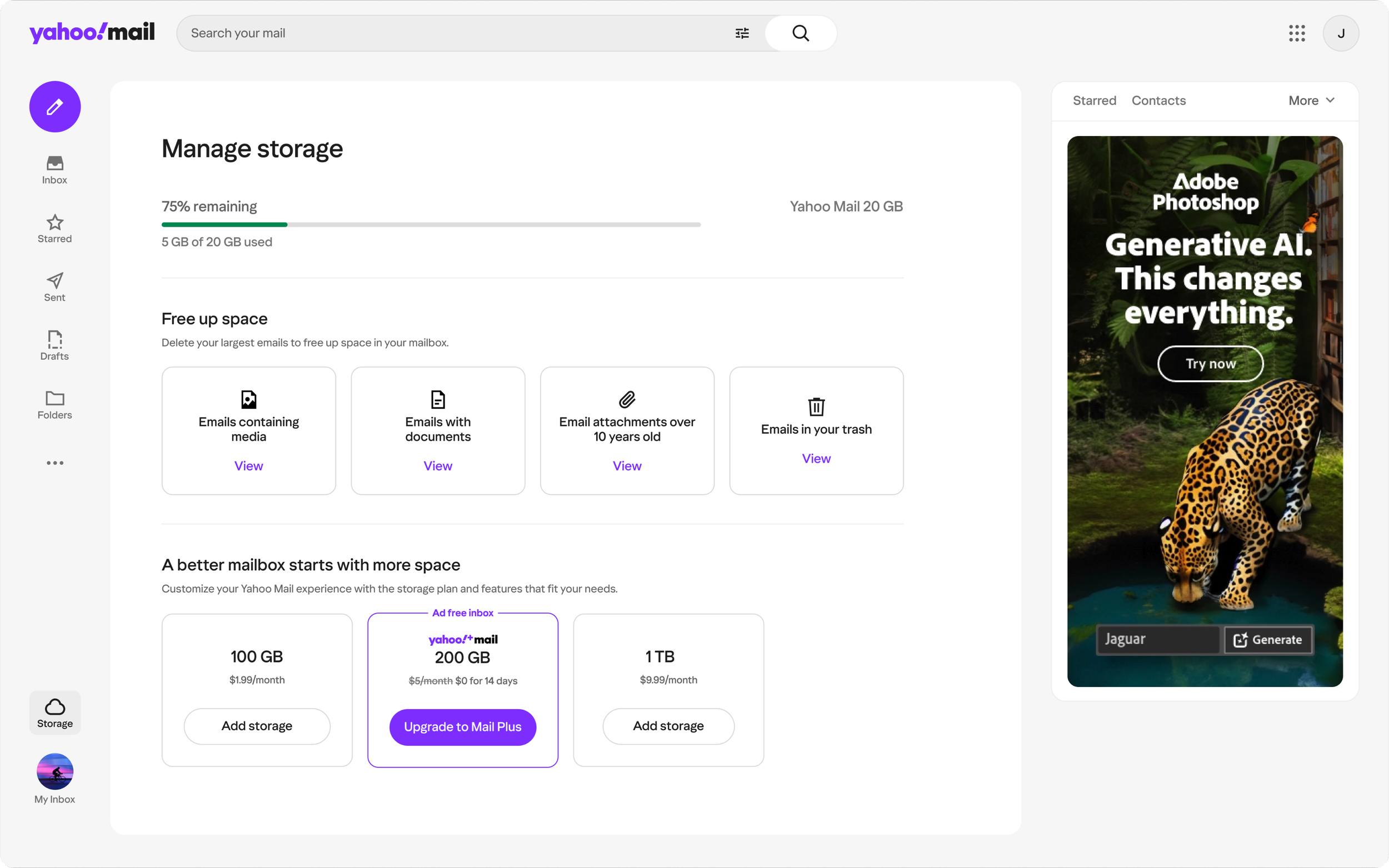View emails containing media

[x=248, y=465]
